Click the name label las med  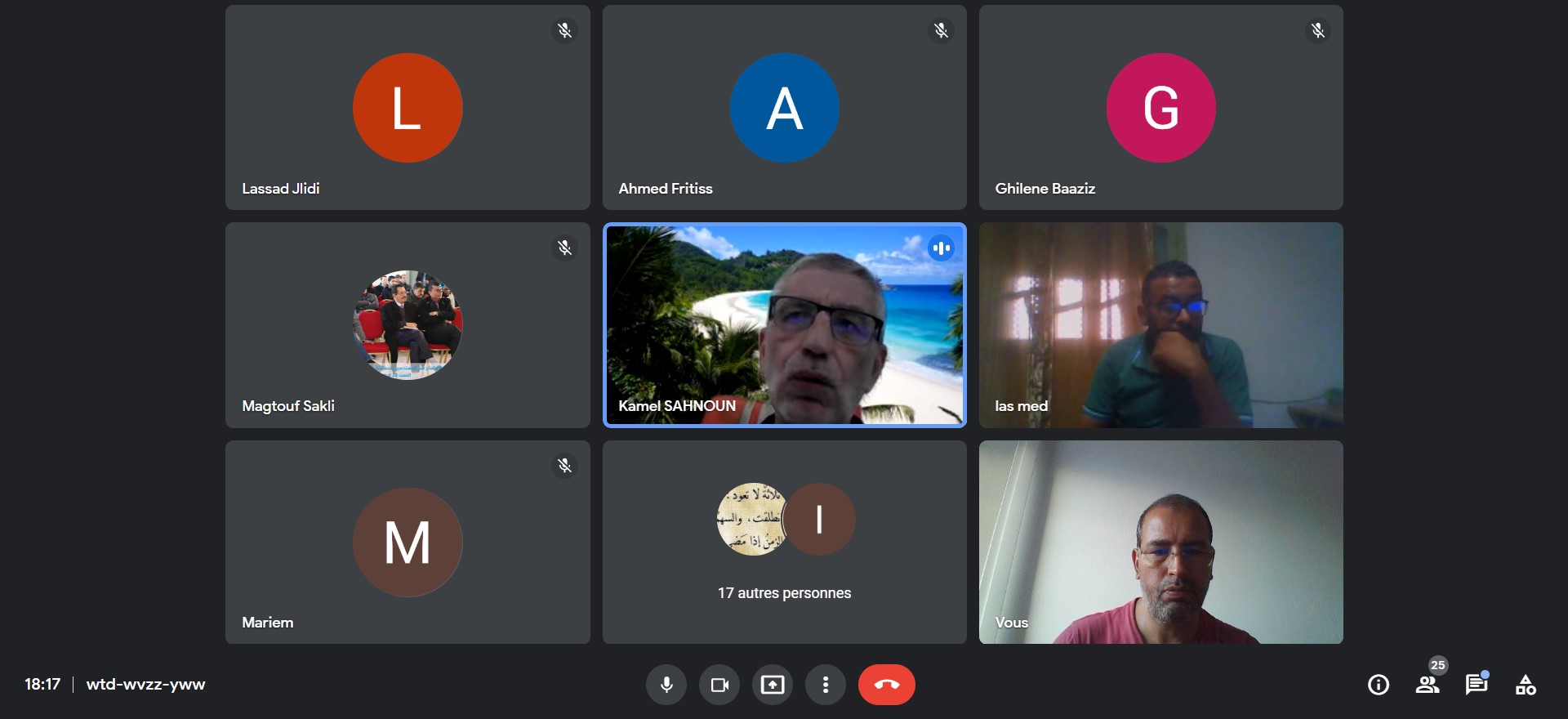click(x=1021, y=406)
